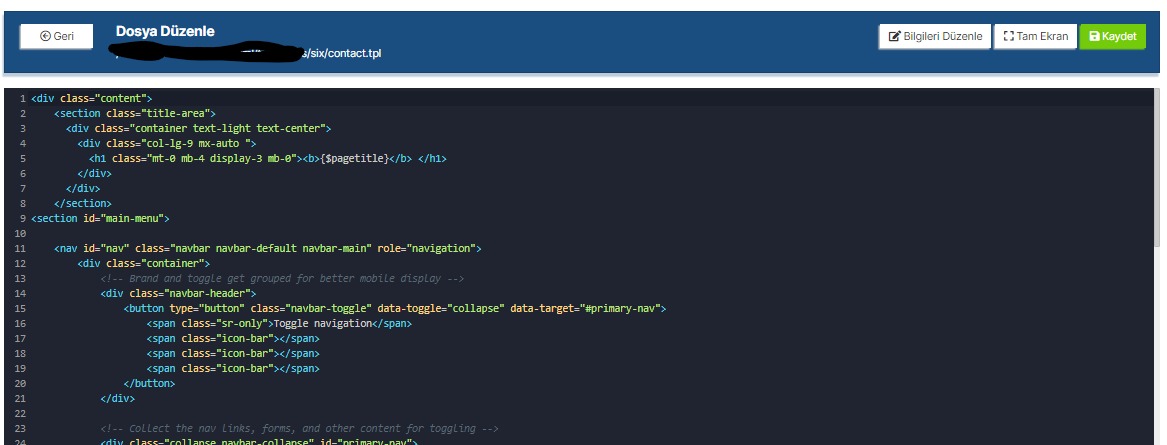Place cursor on the navbar-header div line

[178, 293]
